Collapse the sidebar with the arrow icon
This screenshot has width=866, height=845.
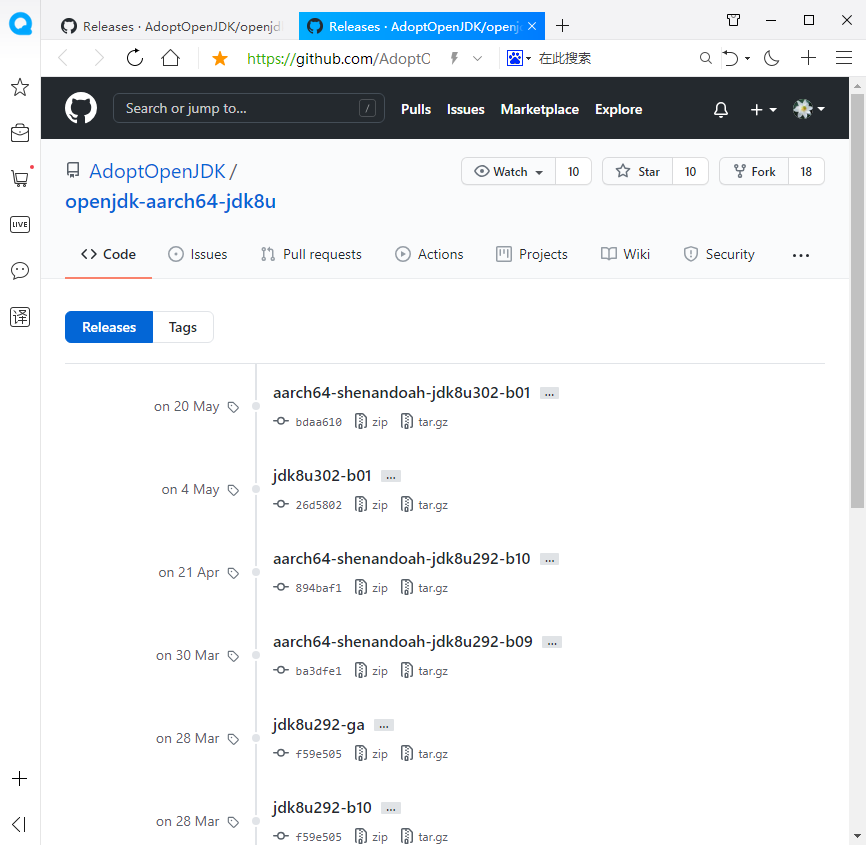click(19, 825)
